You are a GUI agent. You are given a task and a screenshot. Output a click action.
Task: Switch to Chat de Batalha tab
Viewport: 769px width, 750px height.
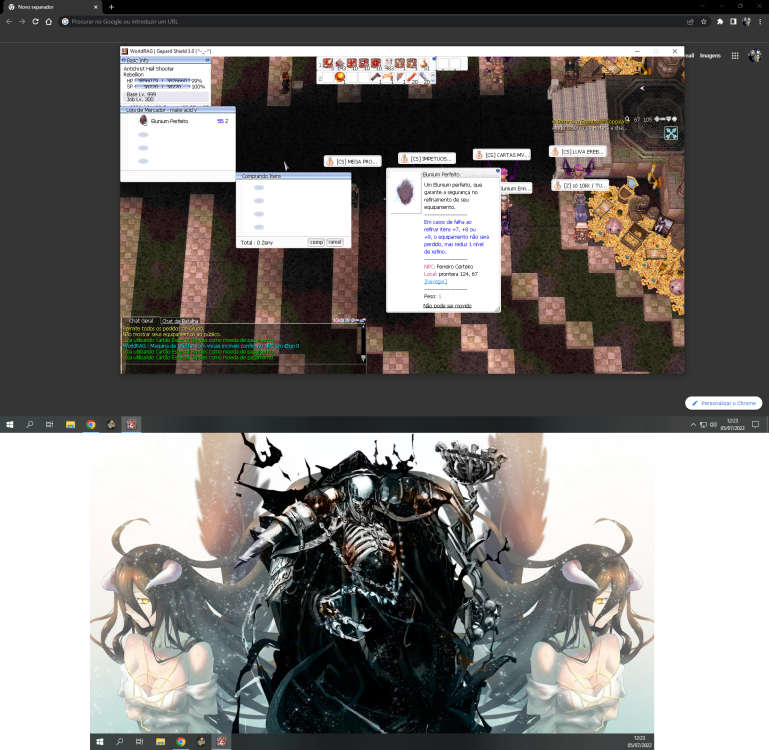tap(180, 321)
